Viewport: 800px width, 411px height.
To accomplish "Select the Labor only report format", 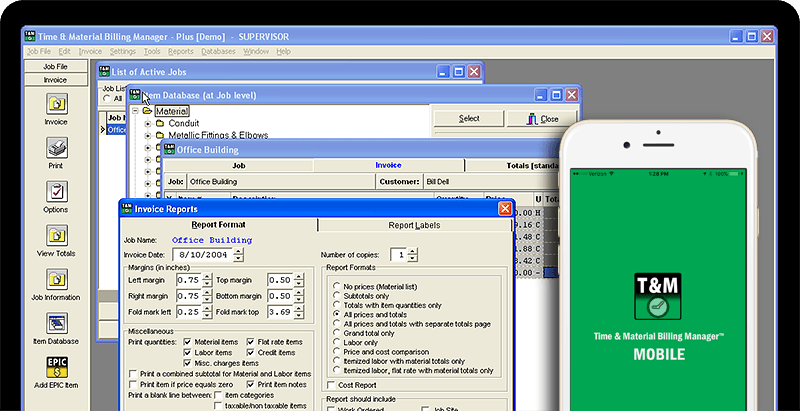I will 336,343.
